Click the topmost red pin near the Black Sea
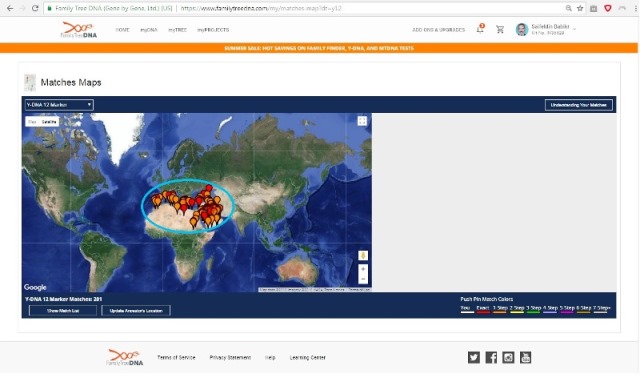This screenshot has height=386, width=640. [x=209, y=189]
